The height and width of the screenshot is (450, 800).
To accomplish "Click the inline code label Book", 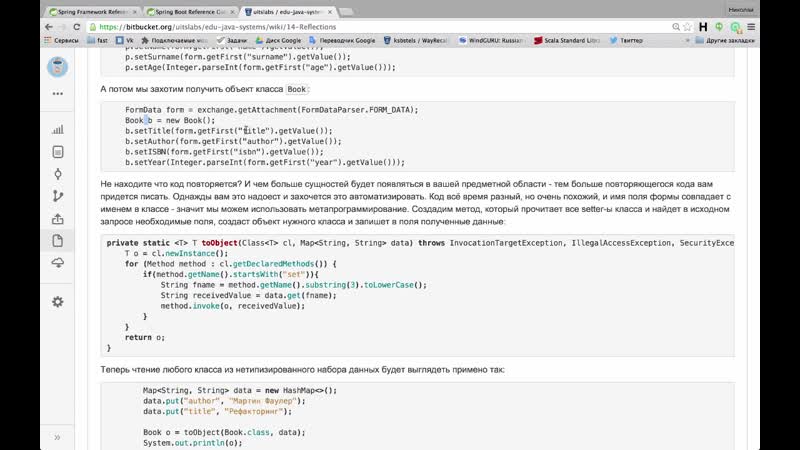I will click(296, 89).
